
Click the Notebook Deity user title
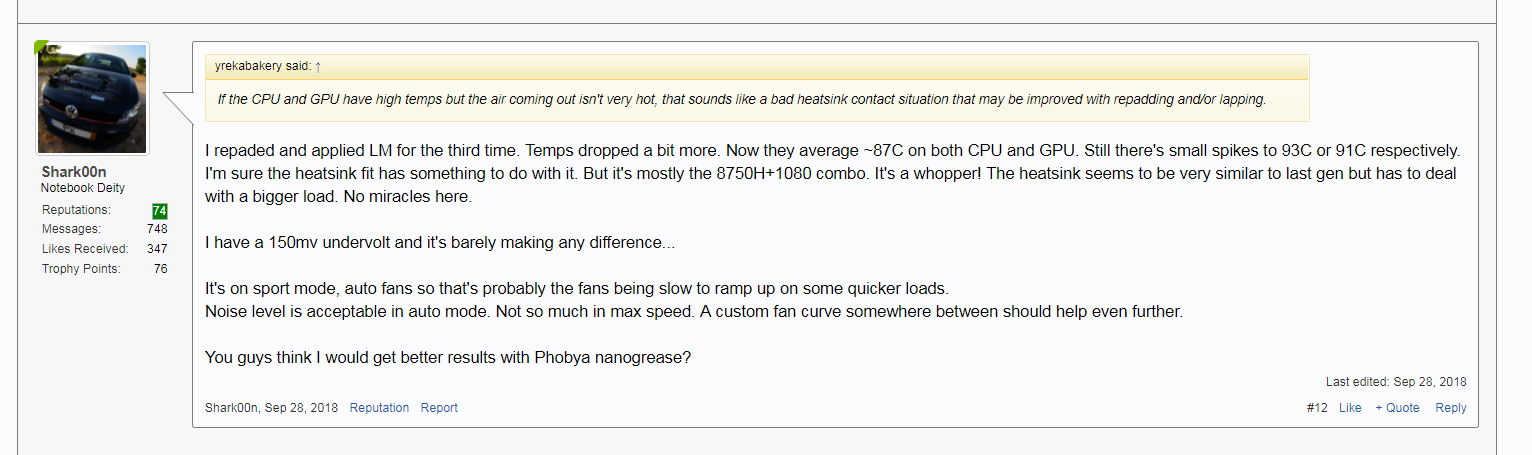[83, 188]
